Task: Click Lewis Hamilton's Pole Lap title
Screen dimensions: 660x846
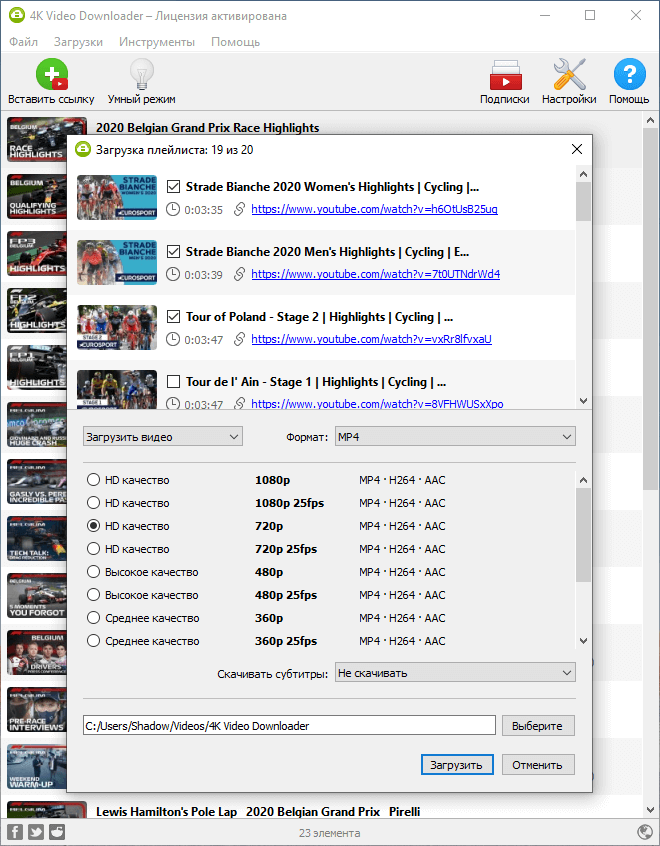Action: pos(258,811)
